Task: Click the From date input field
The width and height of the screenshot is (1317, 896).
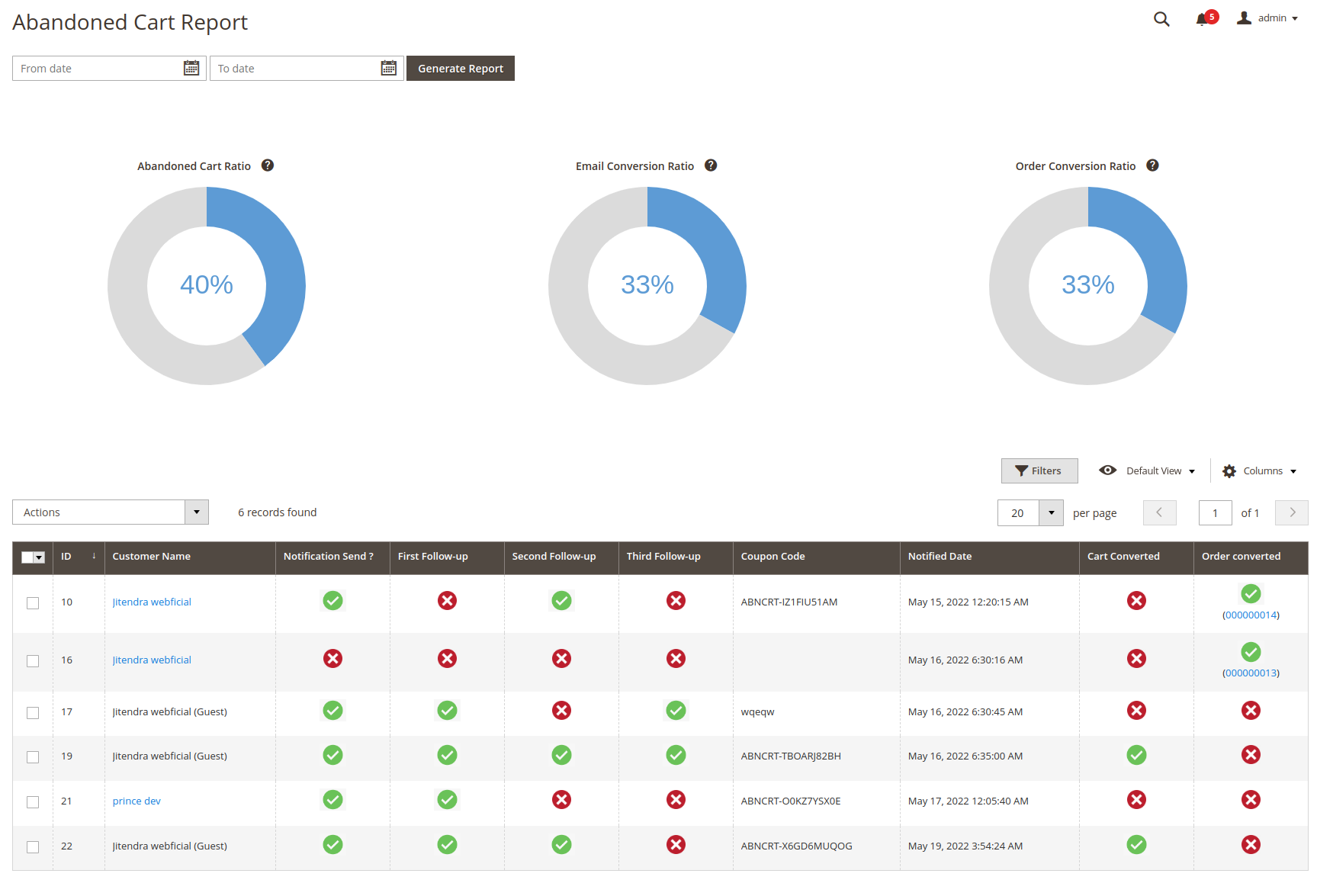Action: point(109,69)
